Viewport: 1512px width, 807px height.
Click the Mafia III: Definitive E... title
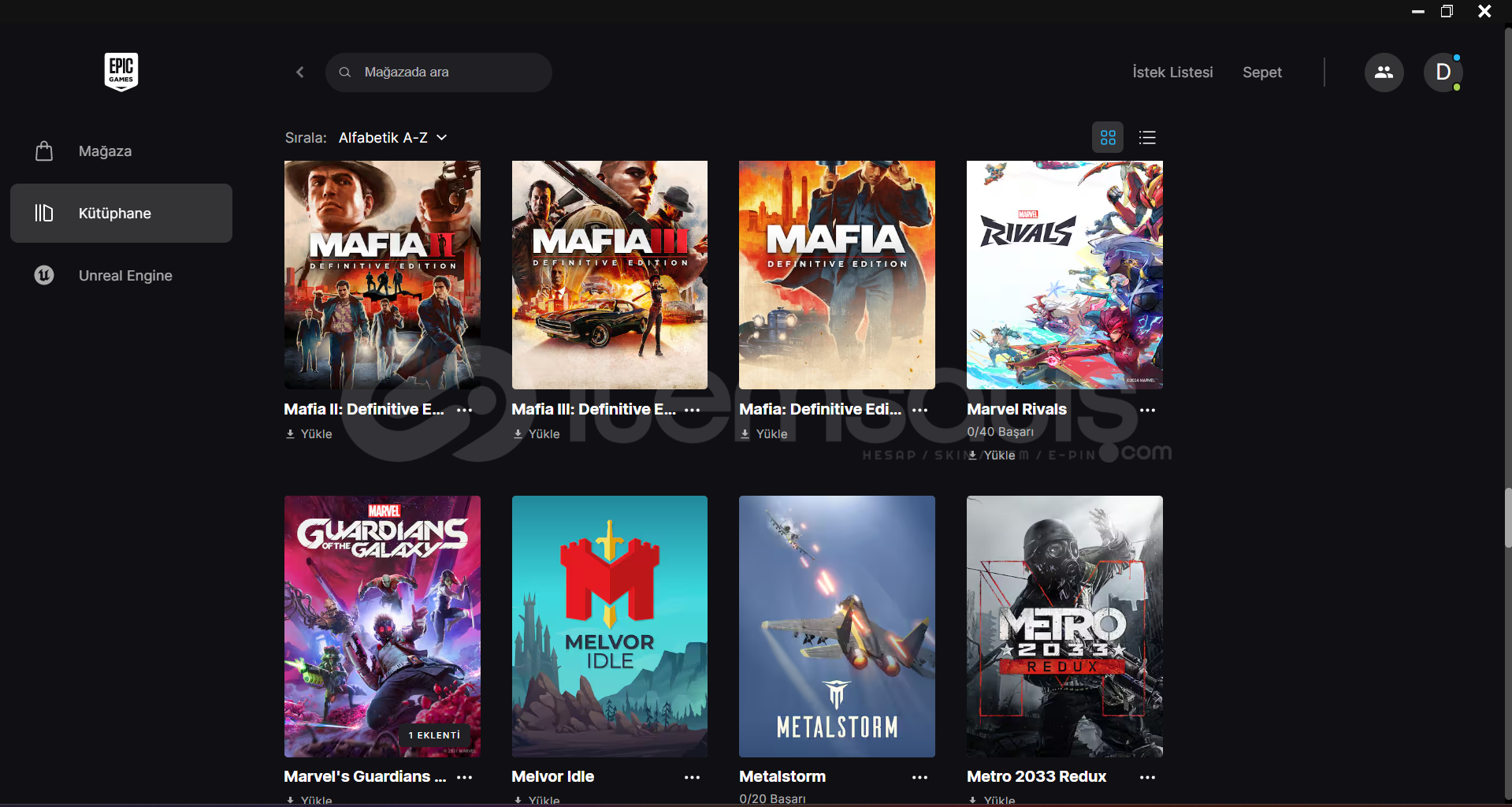[594, 410]
